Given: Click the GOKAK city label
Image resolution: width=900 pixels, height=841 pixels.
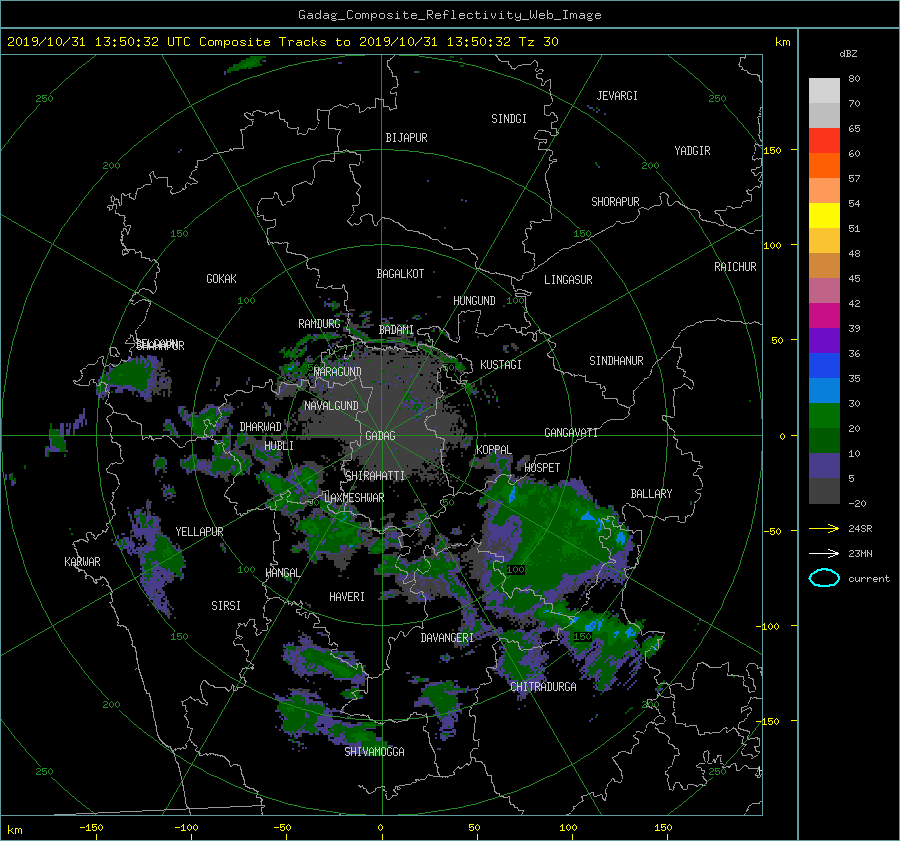Looking at the screenshot, I should click(x=221, y=279).
